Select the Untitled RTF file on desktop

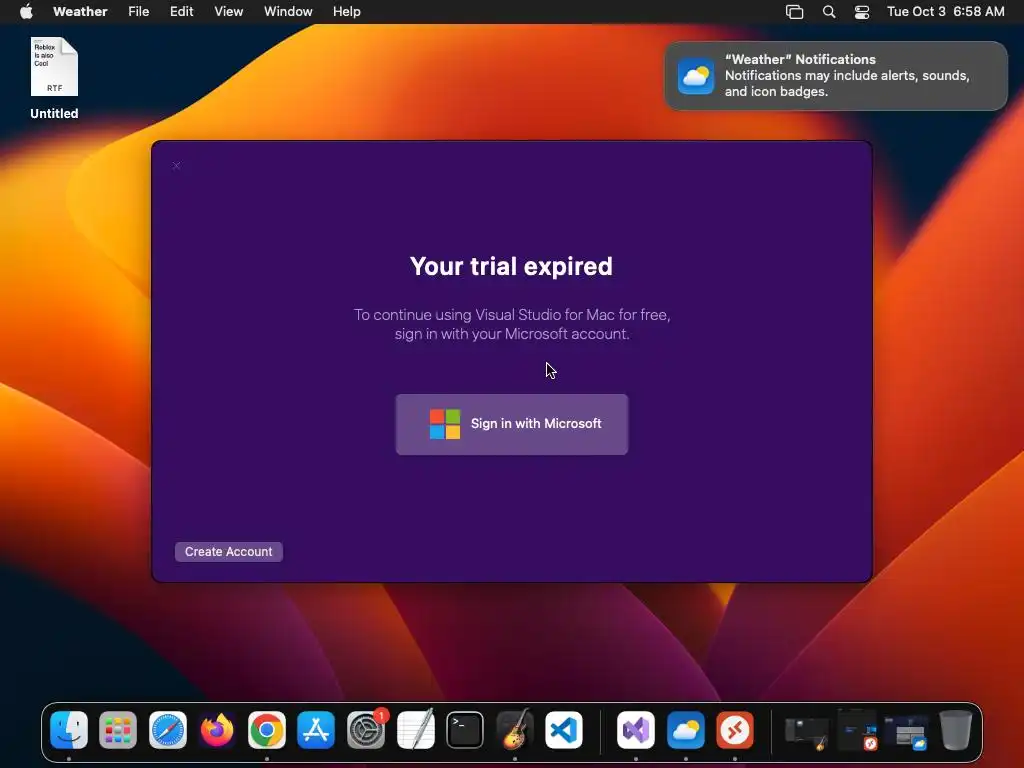[x=54, y=78]
